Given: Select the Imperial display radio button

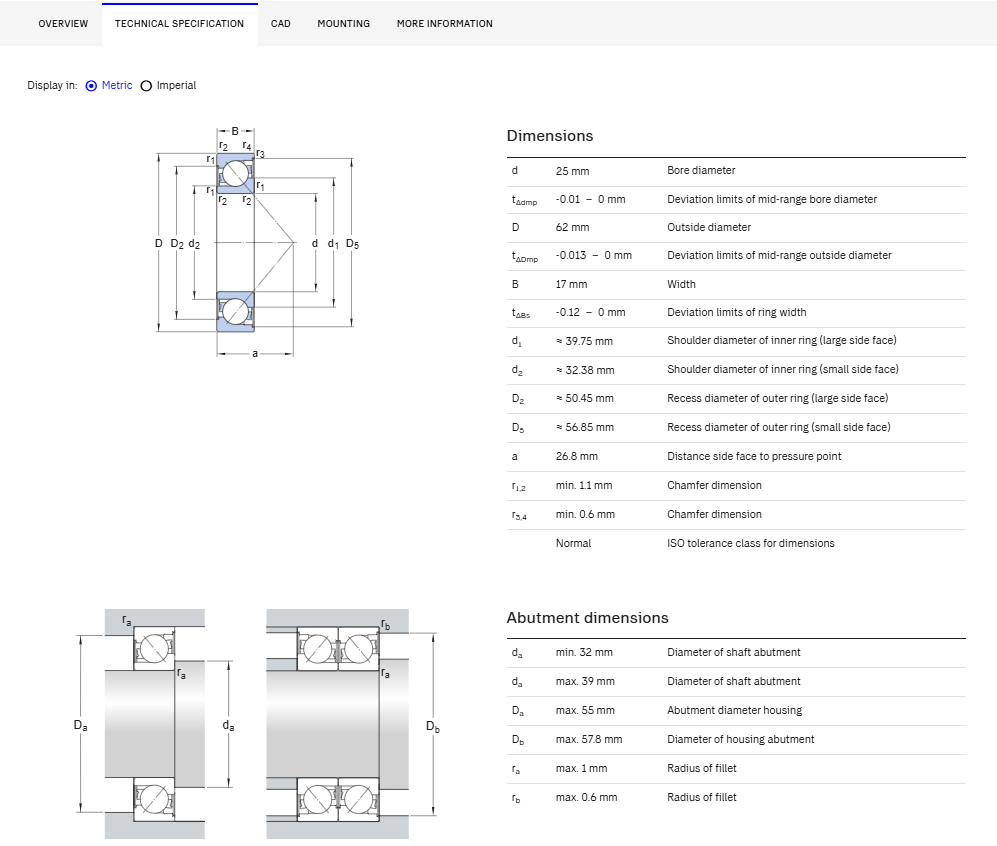Looking at the screenshot, I should click(146, 86).
